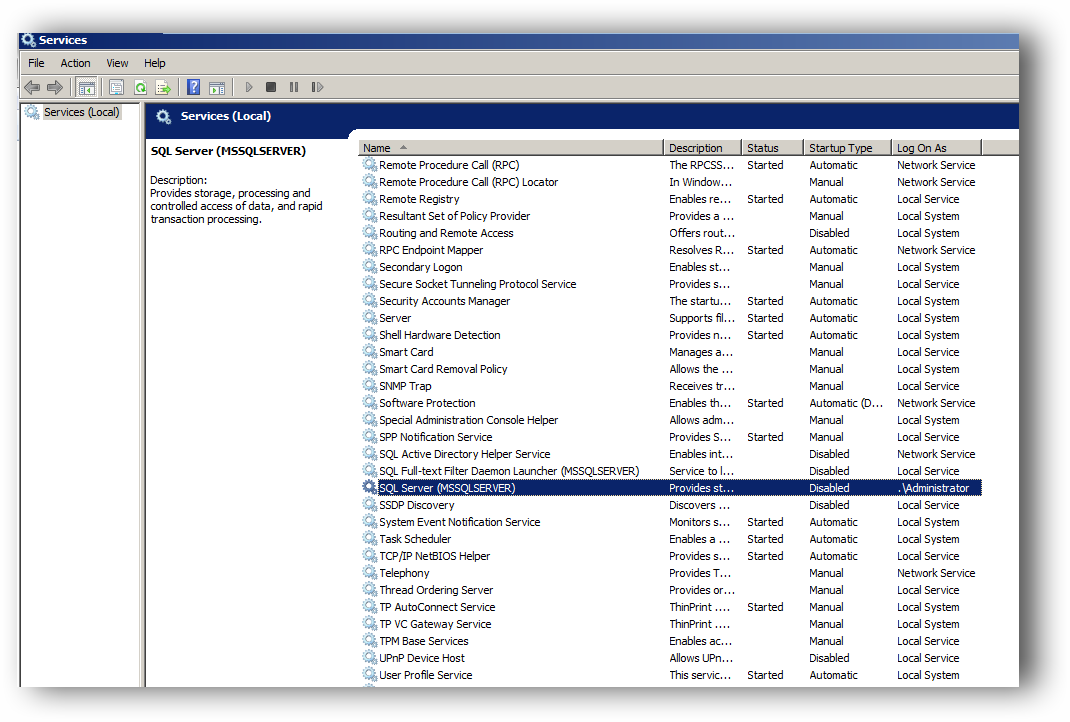Viewport: 1070px width, 722px height.
Task: Click the Restart Service toolbar icon
Action: point(317,87)
